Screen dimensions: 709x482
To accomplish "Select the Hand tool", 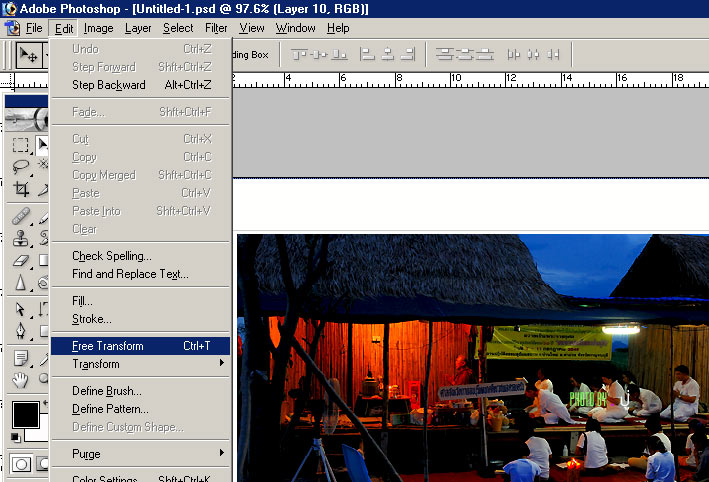I will coord(20,379).
